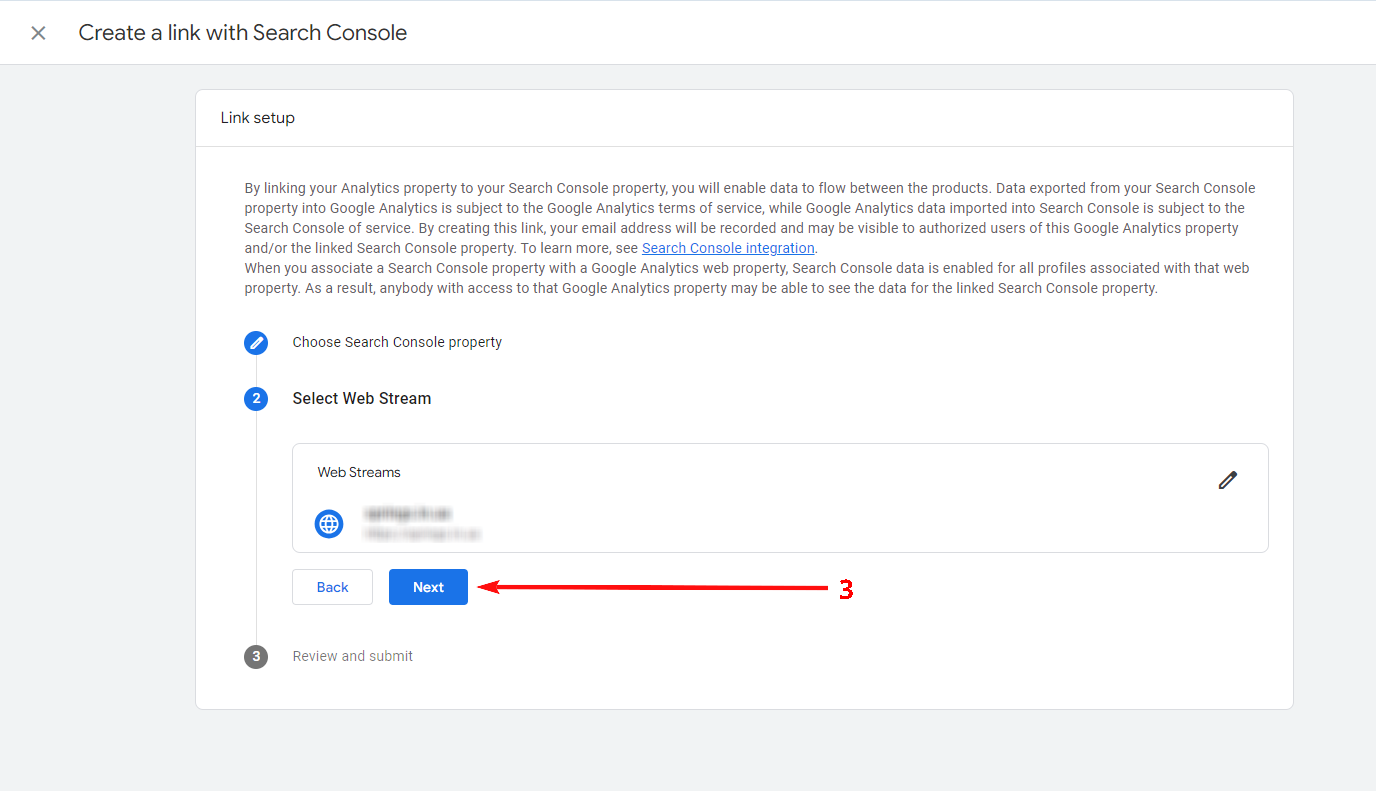Screen dimensions: 1376x791
Task: Click the Select Web Stream step heading
Action: [x=362, y=398]
